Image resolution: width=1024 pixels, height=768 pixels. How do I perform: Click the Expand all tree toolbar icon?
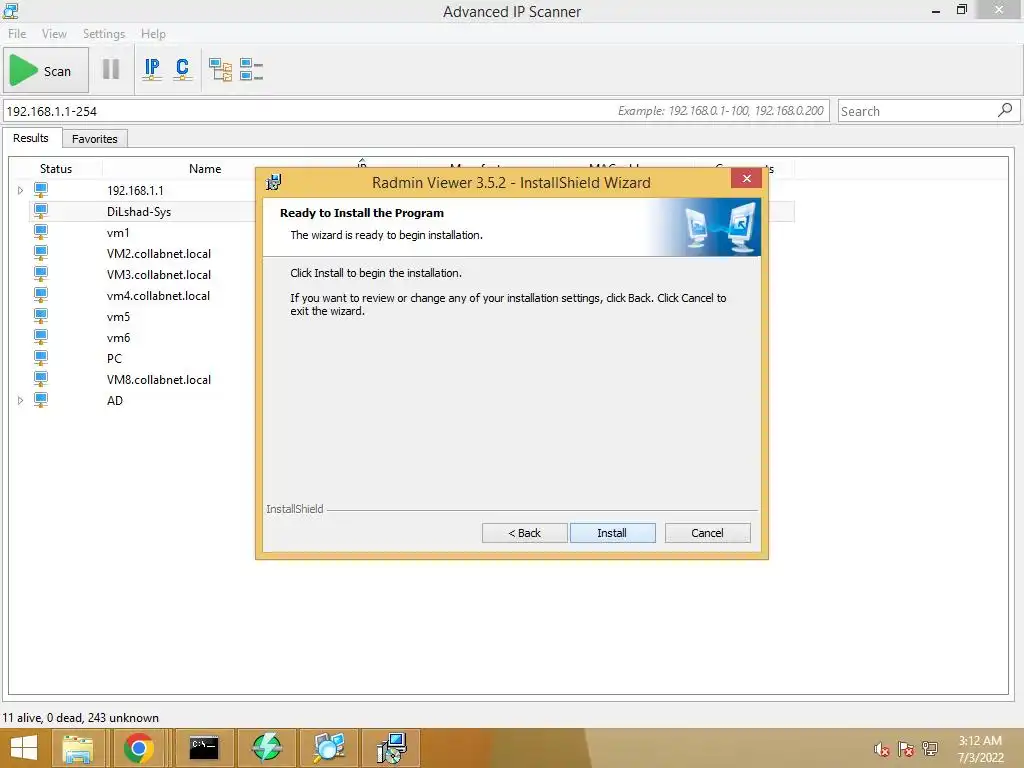(220, 69)
